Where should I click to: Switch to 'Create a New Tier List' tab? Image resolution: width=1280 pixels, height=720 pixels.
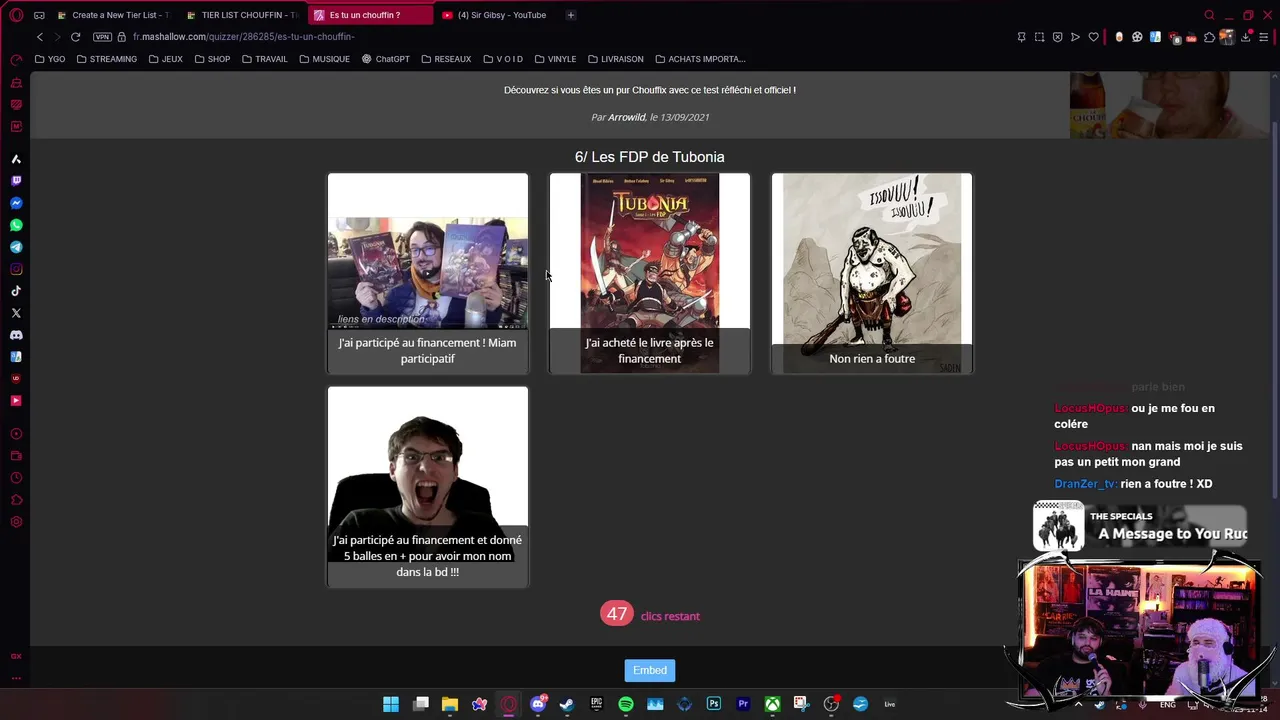(x=114, y=15)
